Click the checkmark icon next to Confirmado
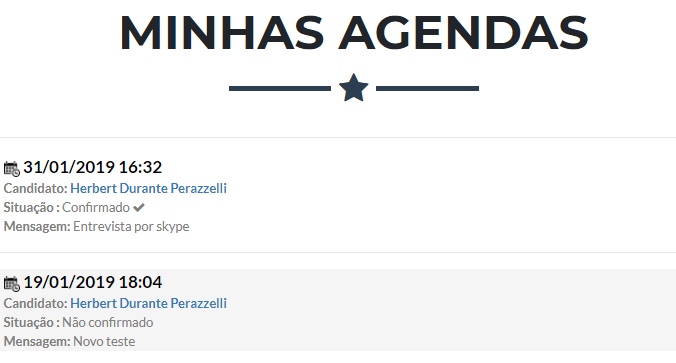The width and height of the screenshot is (676, 363). click(138, 208)
